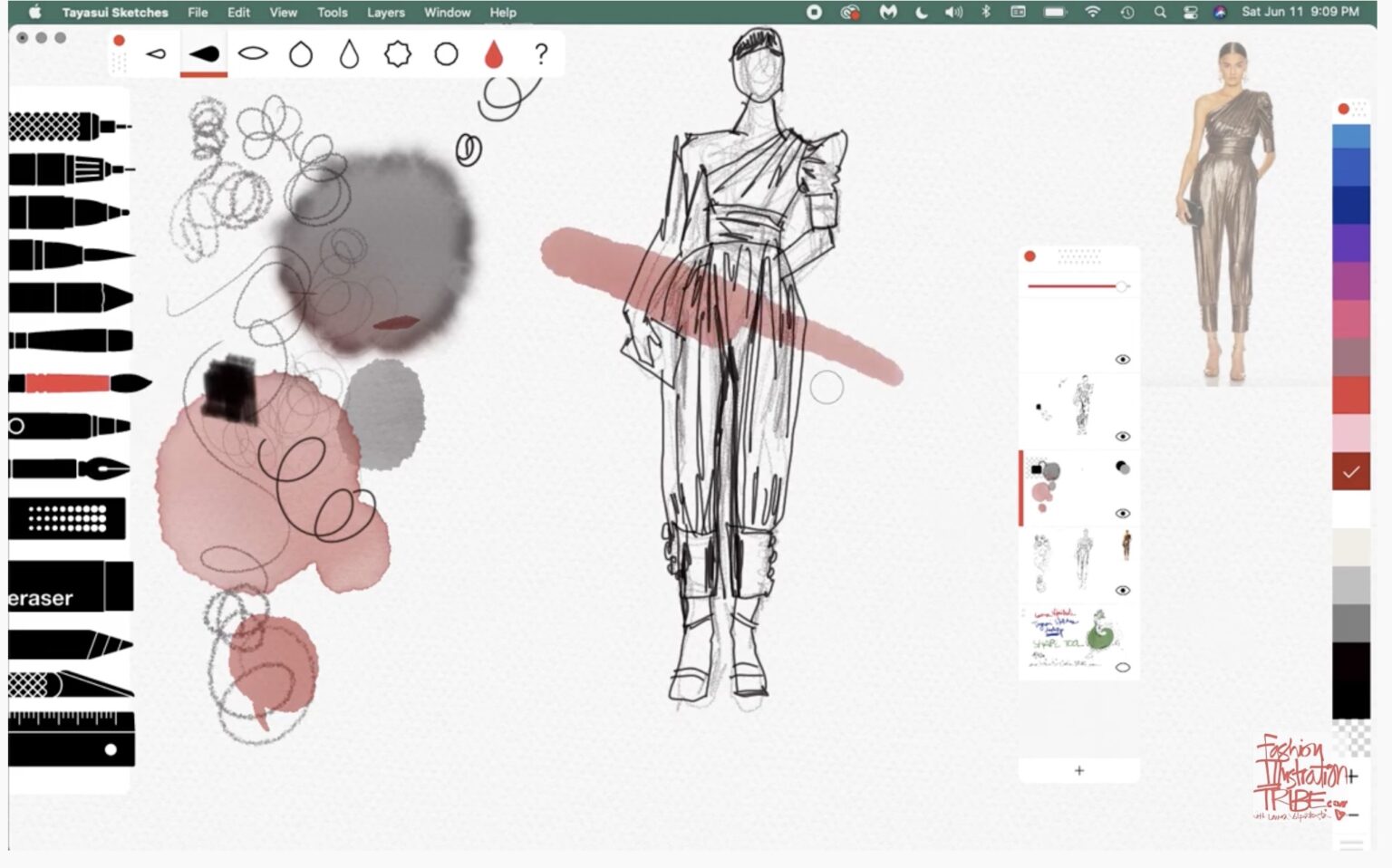The image size is (1392, 868).
Task: Open Spotlight search in the menu bar
Action: (1160, 13)
